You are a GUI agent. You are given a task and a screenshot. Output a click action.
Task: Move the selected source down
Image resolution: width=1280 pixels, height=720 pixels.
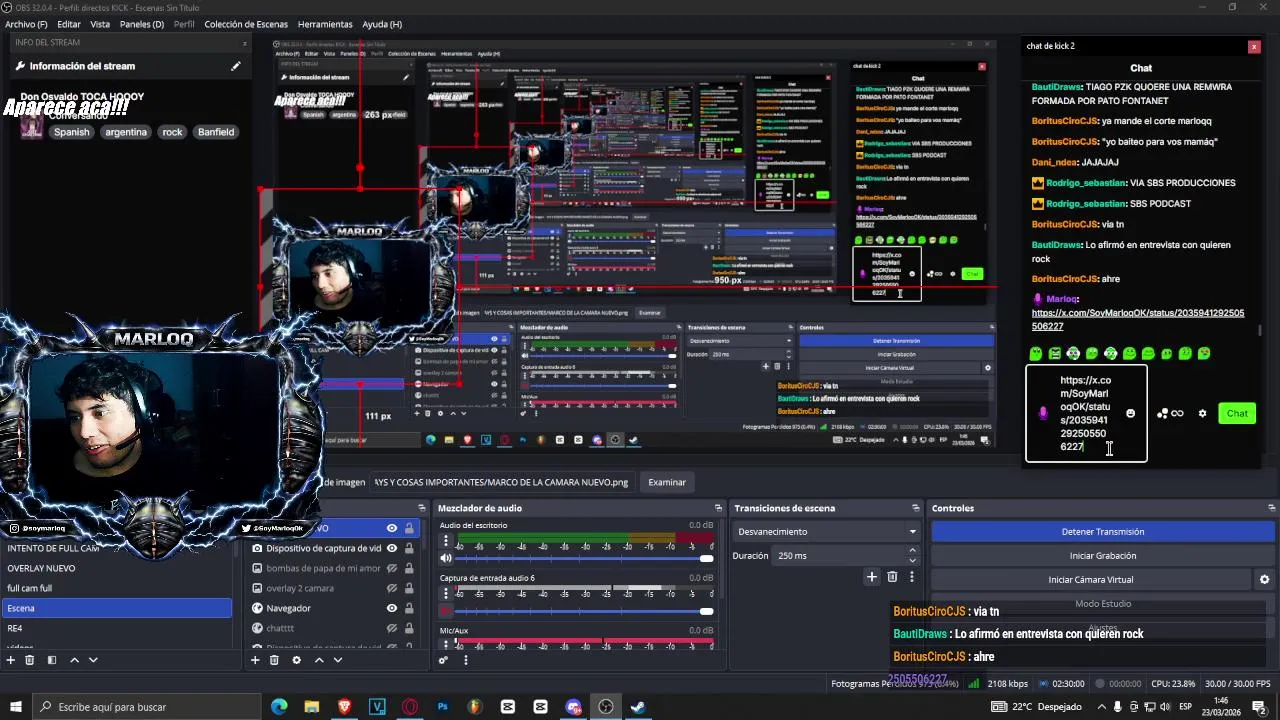(338, 660)
